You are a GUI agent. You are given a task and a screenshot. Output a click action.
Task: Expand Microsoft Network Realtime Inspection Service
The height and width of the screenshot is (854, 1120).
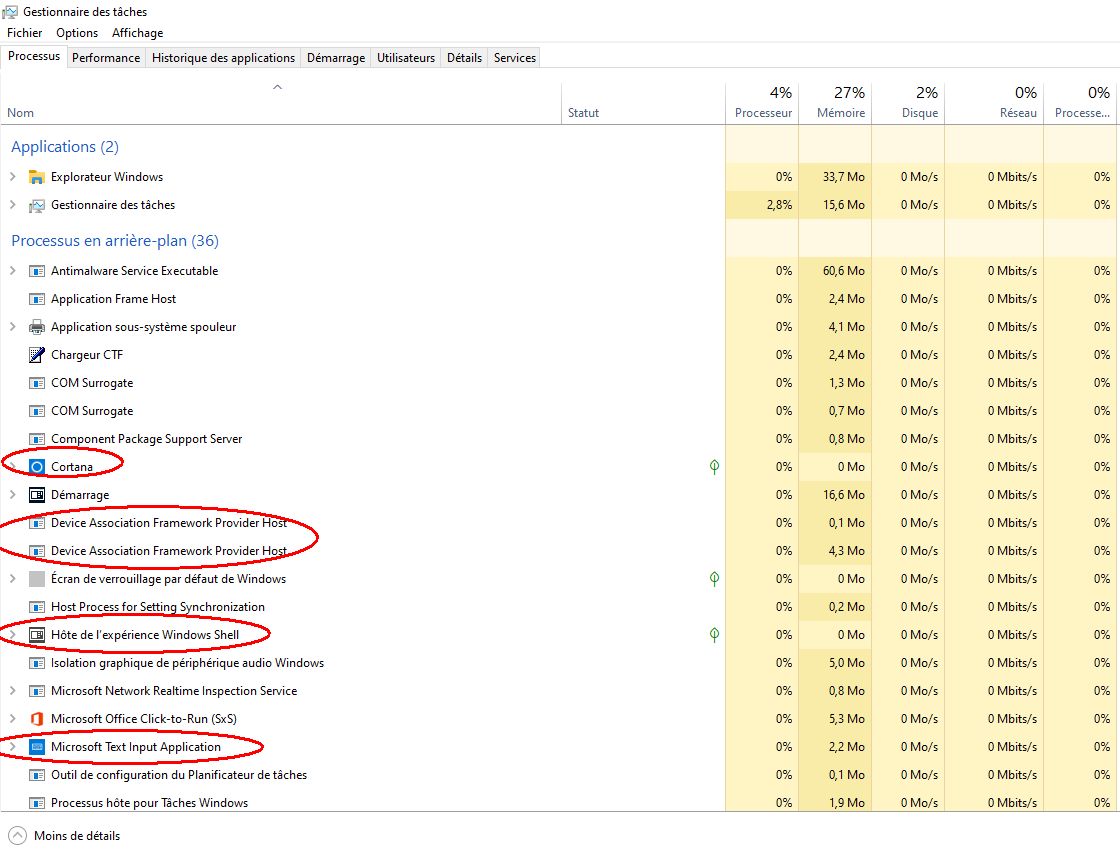[x=12, y=691]
